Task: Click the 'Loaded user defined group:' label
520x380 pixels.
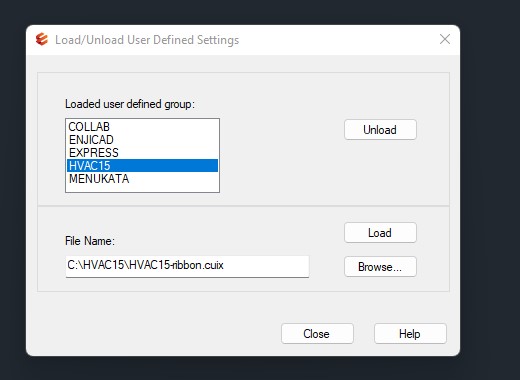Action: (x=130, y=104)
